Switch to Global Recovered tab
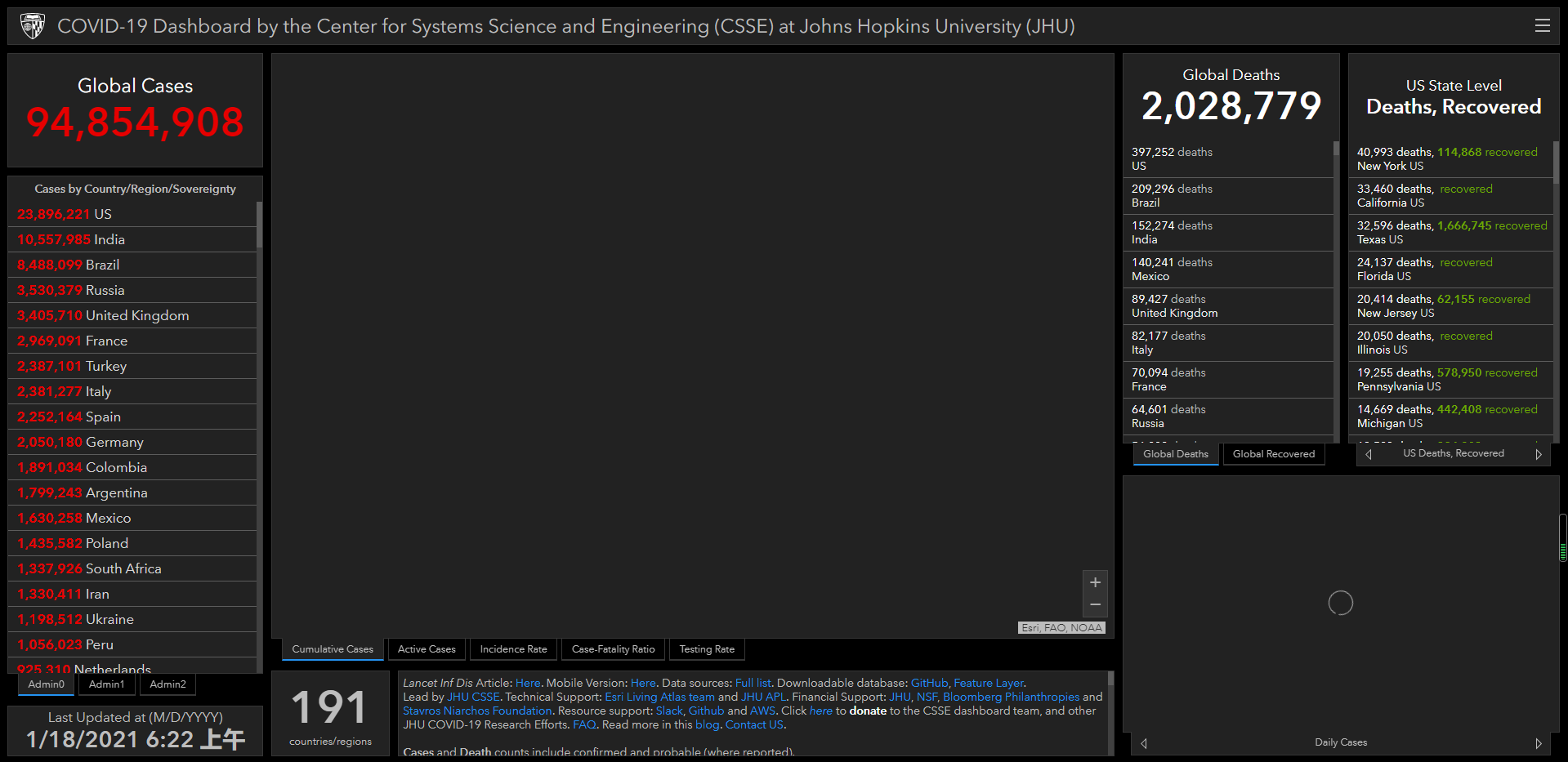1568x762 pixels. [1273, 454]
